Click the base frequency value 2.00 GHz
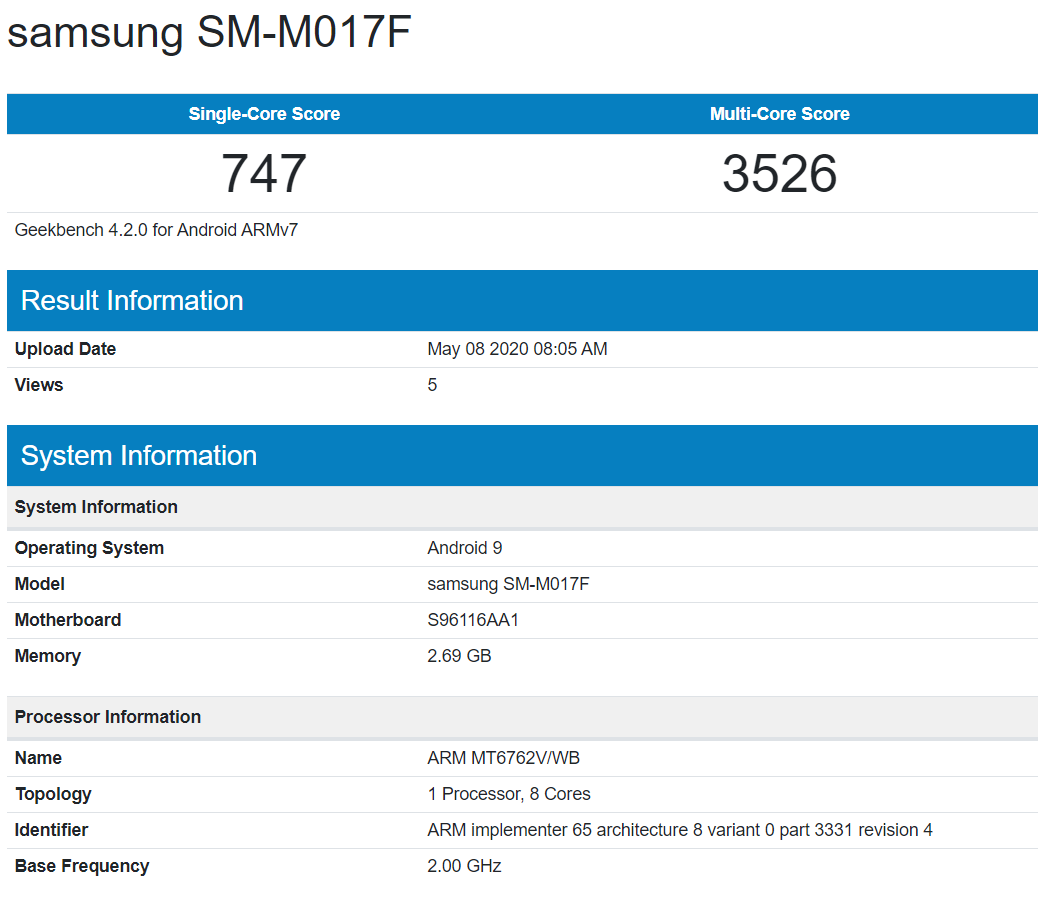 pos(464,866)
